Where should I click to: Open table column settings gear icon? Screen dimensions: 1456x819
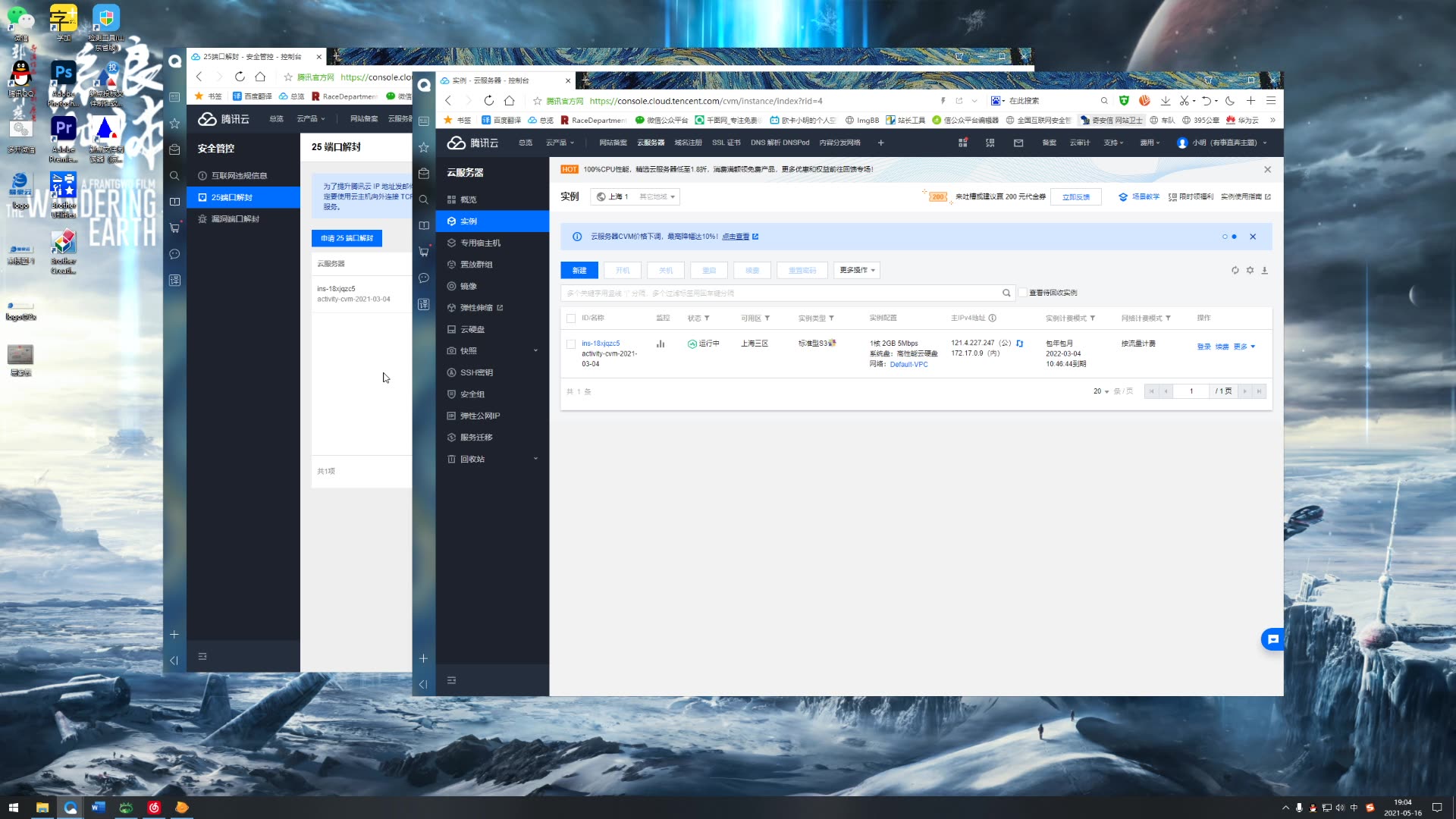coord(1250,270)
